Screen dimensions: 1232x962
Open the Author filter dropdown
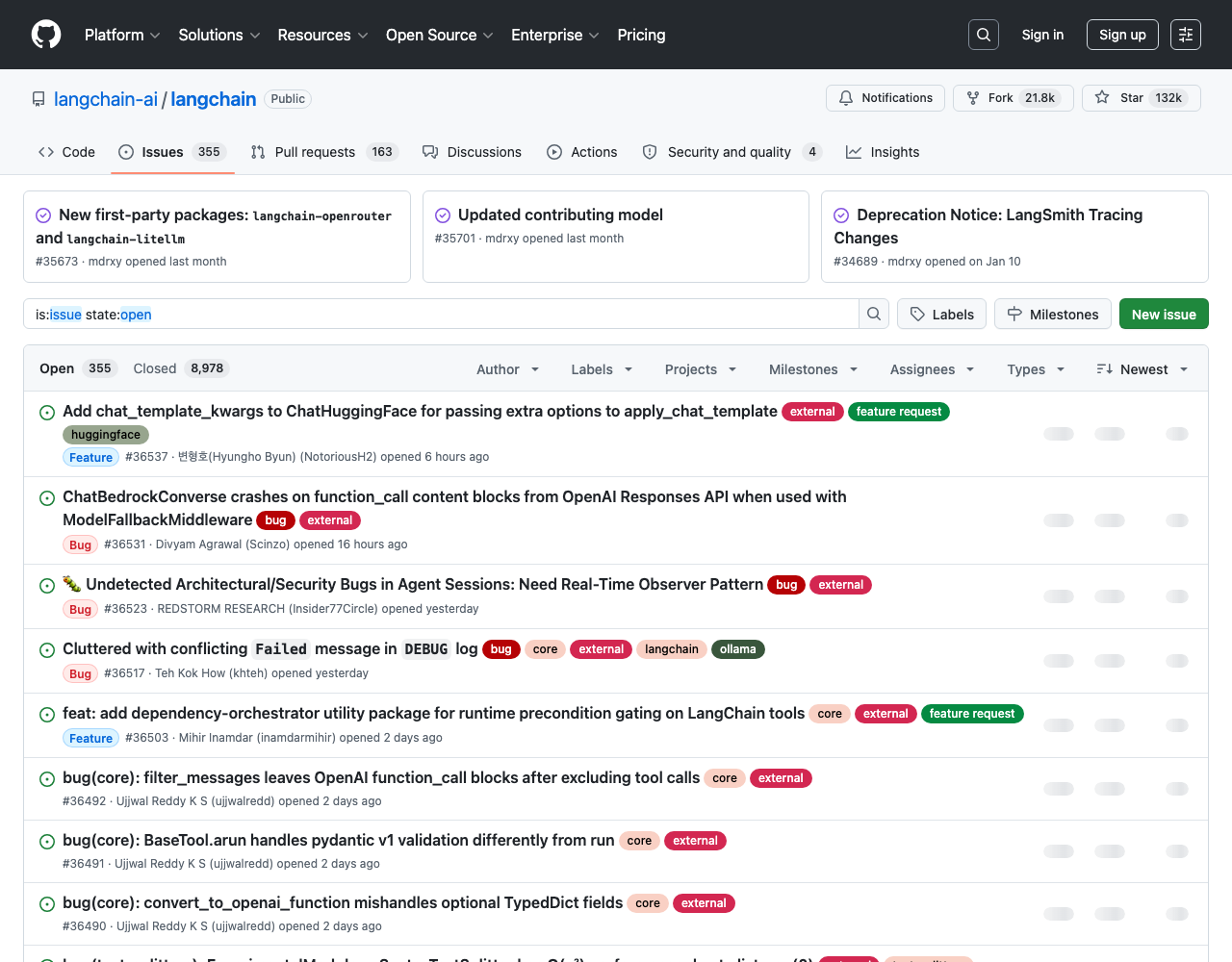[x=508, y=369]
